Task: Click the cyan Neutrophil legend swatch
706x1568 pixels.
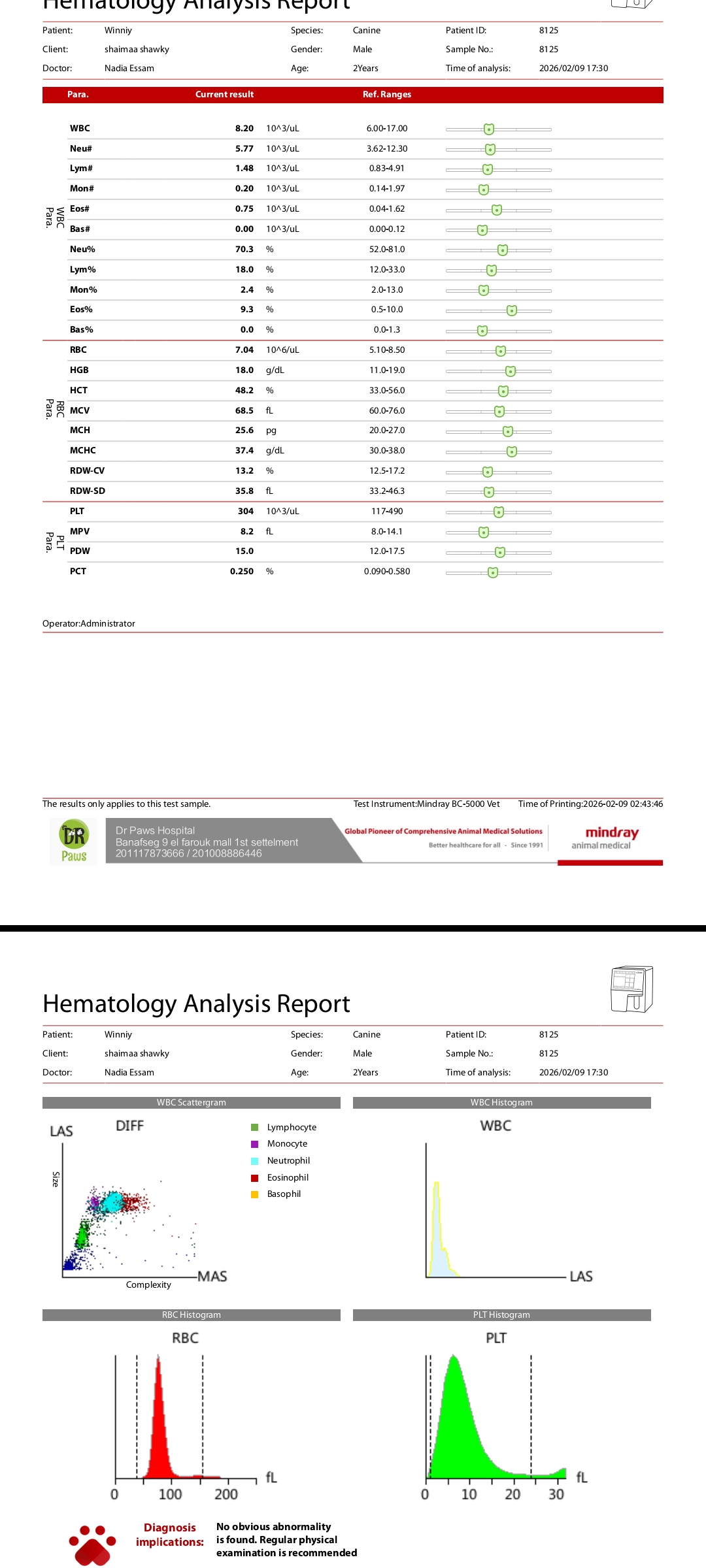Action: (255, 1161)
